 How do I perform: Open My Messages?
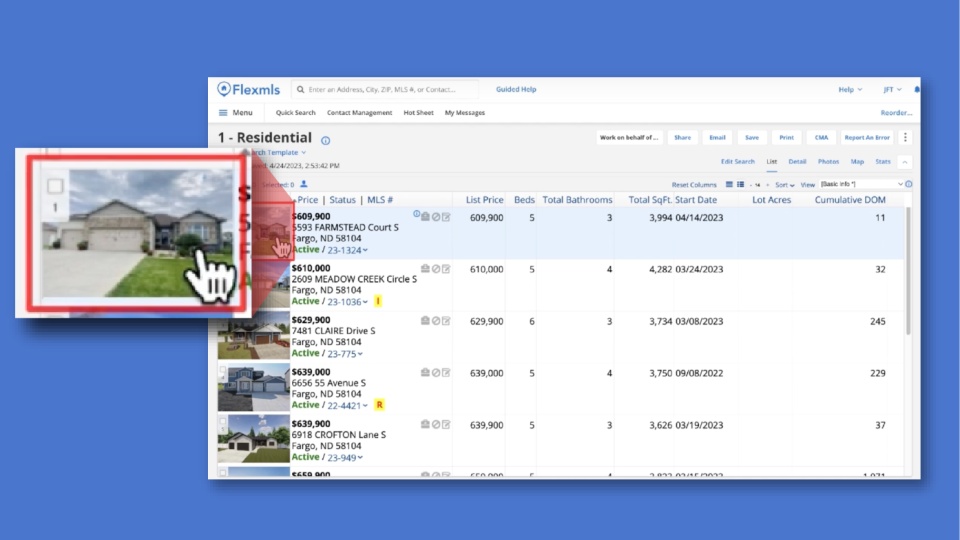click(465, 113)
